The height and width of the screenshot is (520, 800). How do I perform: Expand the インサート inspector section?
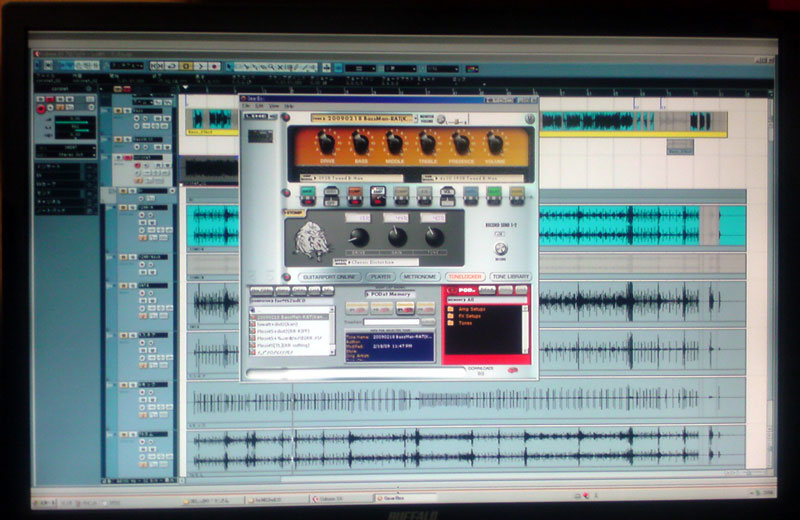pyautogui.click(x=65, y=167)
